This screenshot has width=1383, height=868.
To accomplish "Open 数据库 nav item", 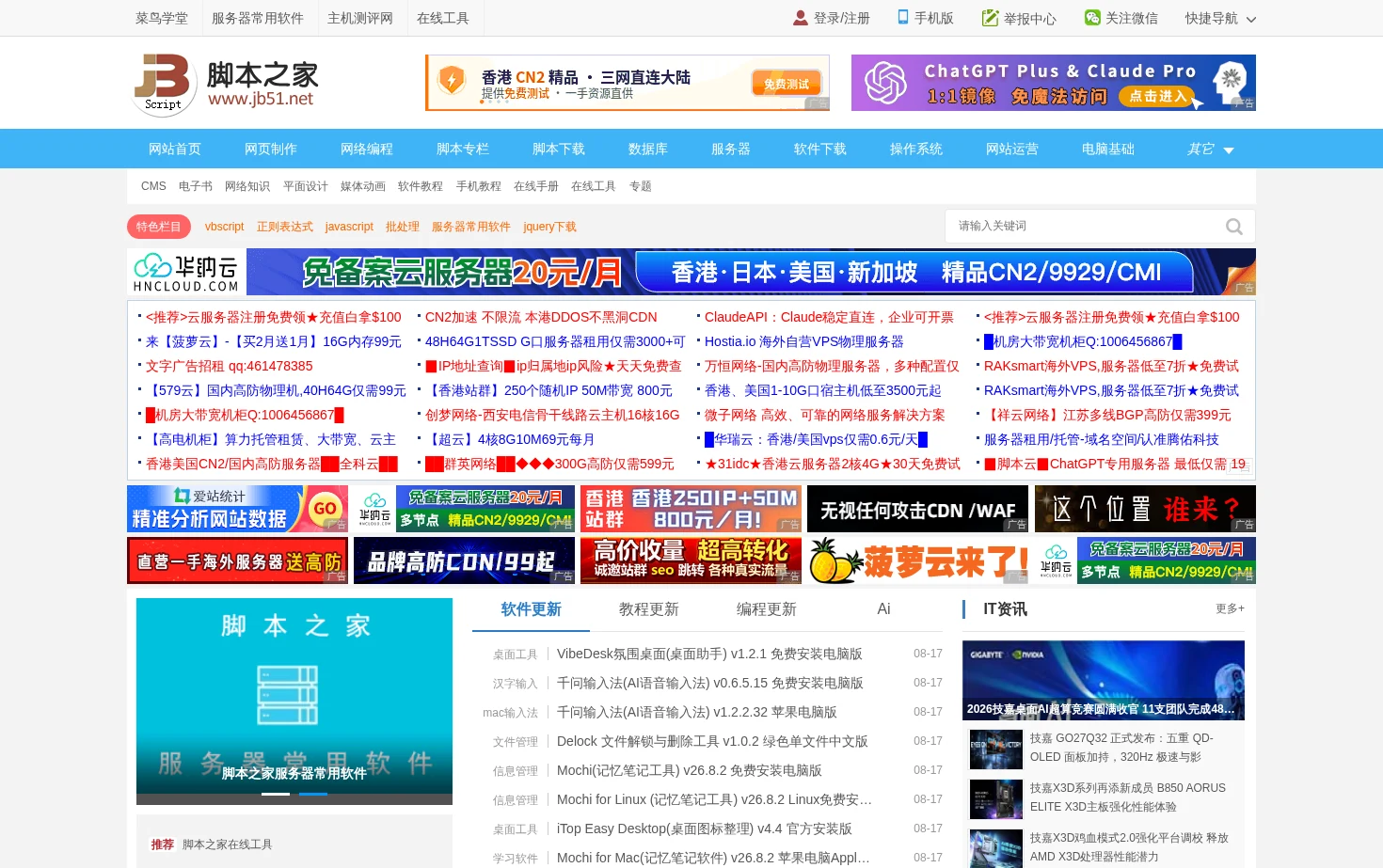I will (x=648, y=149).
